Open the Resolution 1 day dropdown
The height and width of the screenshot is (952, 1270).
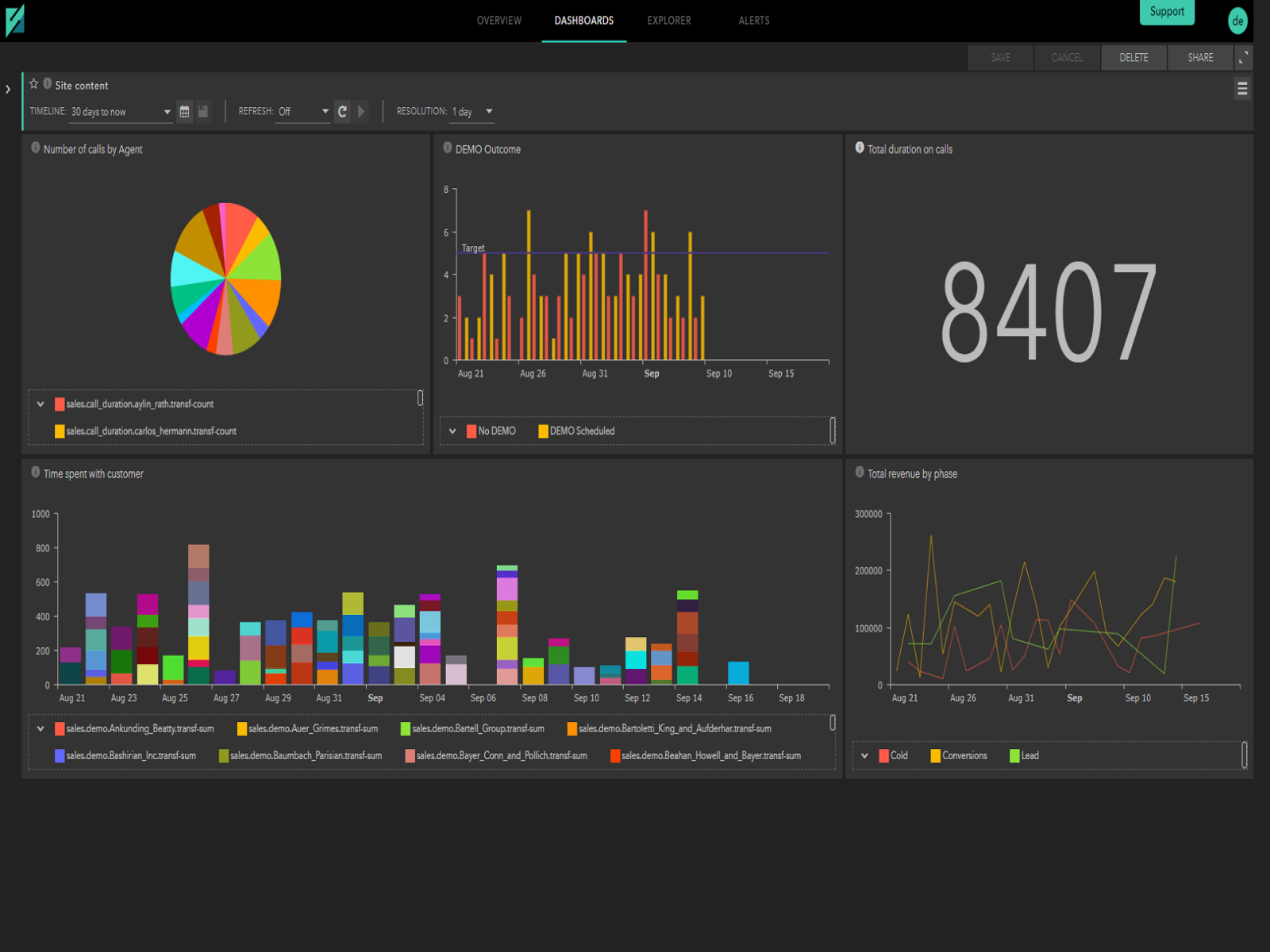[473, 112]
